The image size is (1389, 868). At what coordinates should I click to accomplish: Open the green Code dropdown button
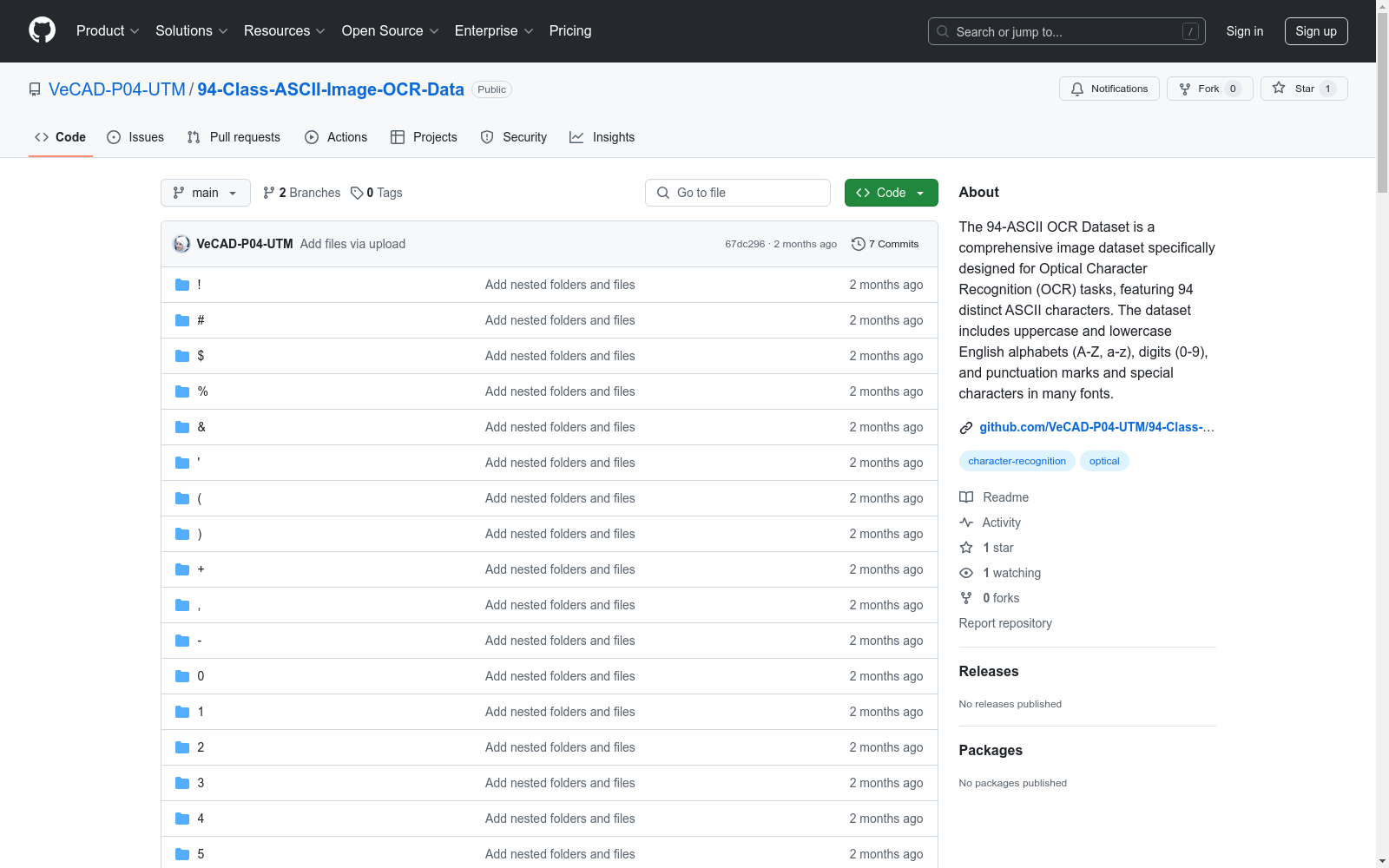[x=891, y=193]
